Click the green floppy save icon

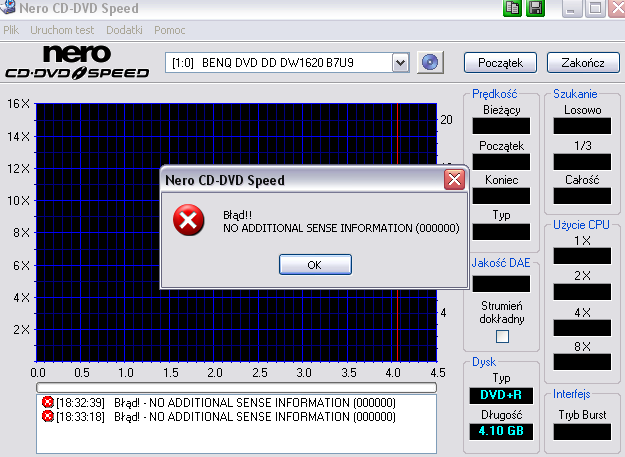coord(535,8)
